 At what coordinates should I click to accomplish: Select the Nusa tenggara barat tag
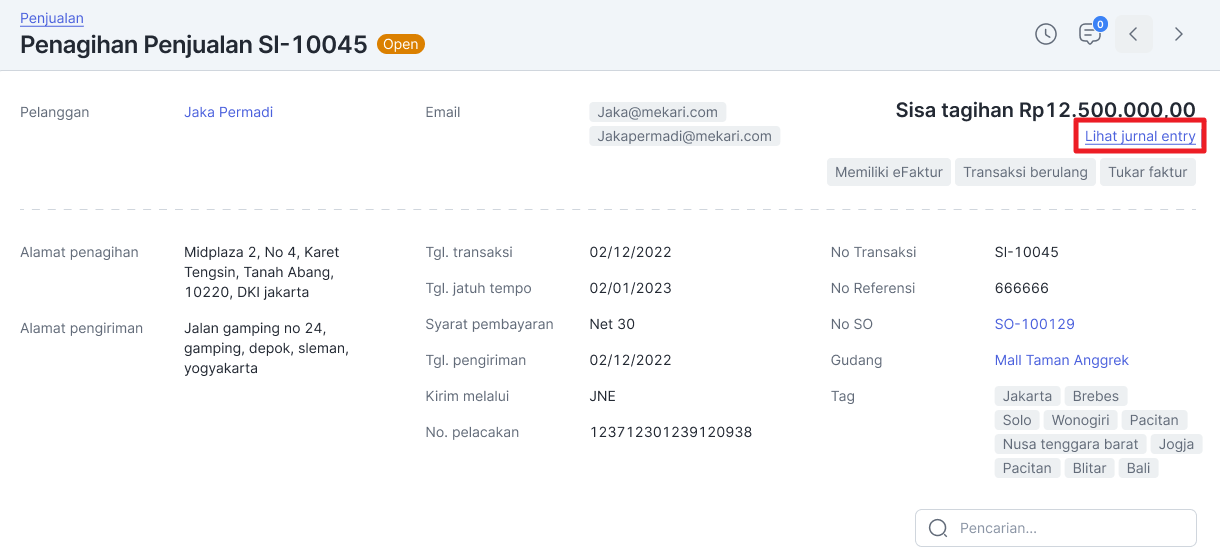point(1070,444)
